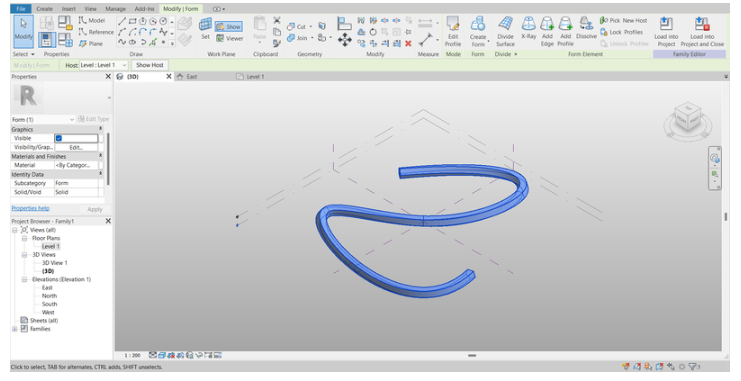Viewport: 741px width, 381px height.
Task: Click the Material value field
Action: click(x=76, y=165)
